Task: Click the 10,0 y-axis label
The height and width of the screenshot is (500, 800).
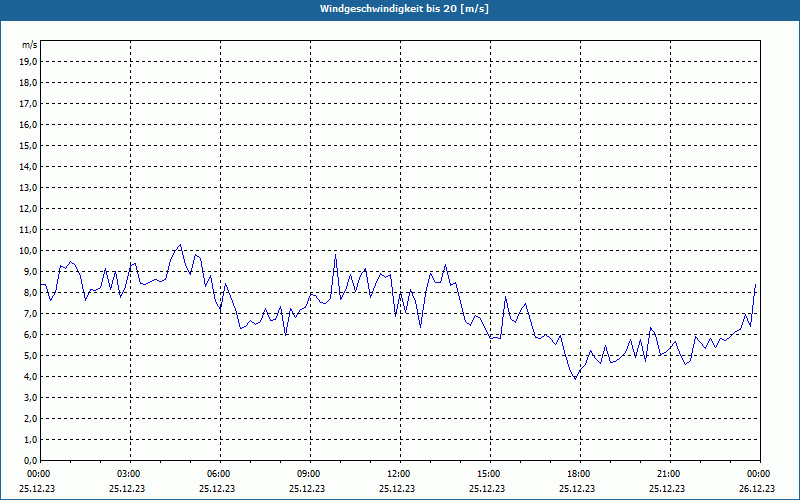Action: click(30, 251)
